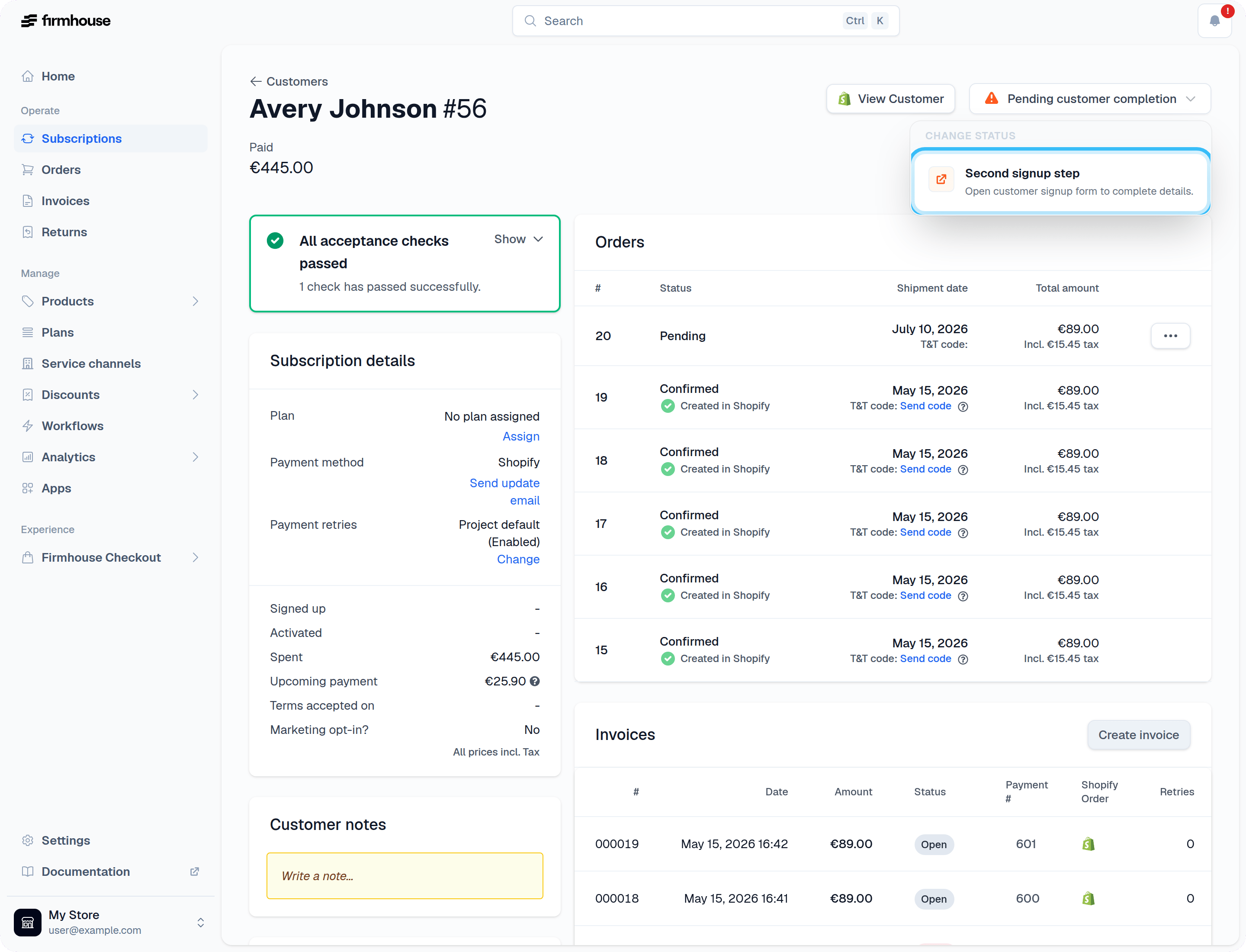Open Workflows page from sidebar

tap(110, 426)
